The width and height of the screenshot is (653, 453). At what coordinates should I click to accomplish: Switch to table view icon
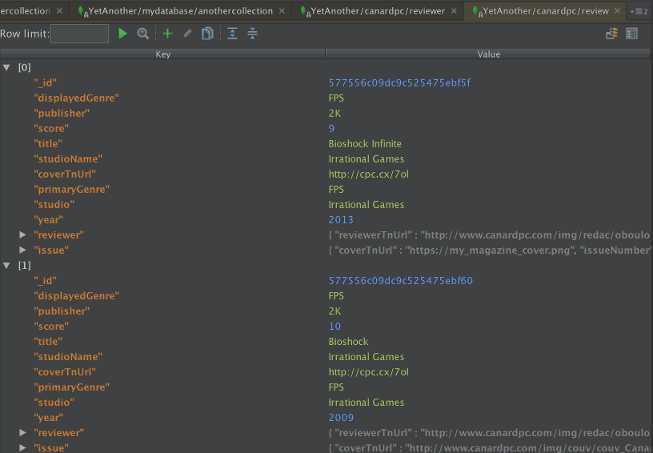pos(632,33)
